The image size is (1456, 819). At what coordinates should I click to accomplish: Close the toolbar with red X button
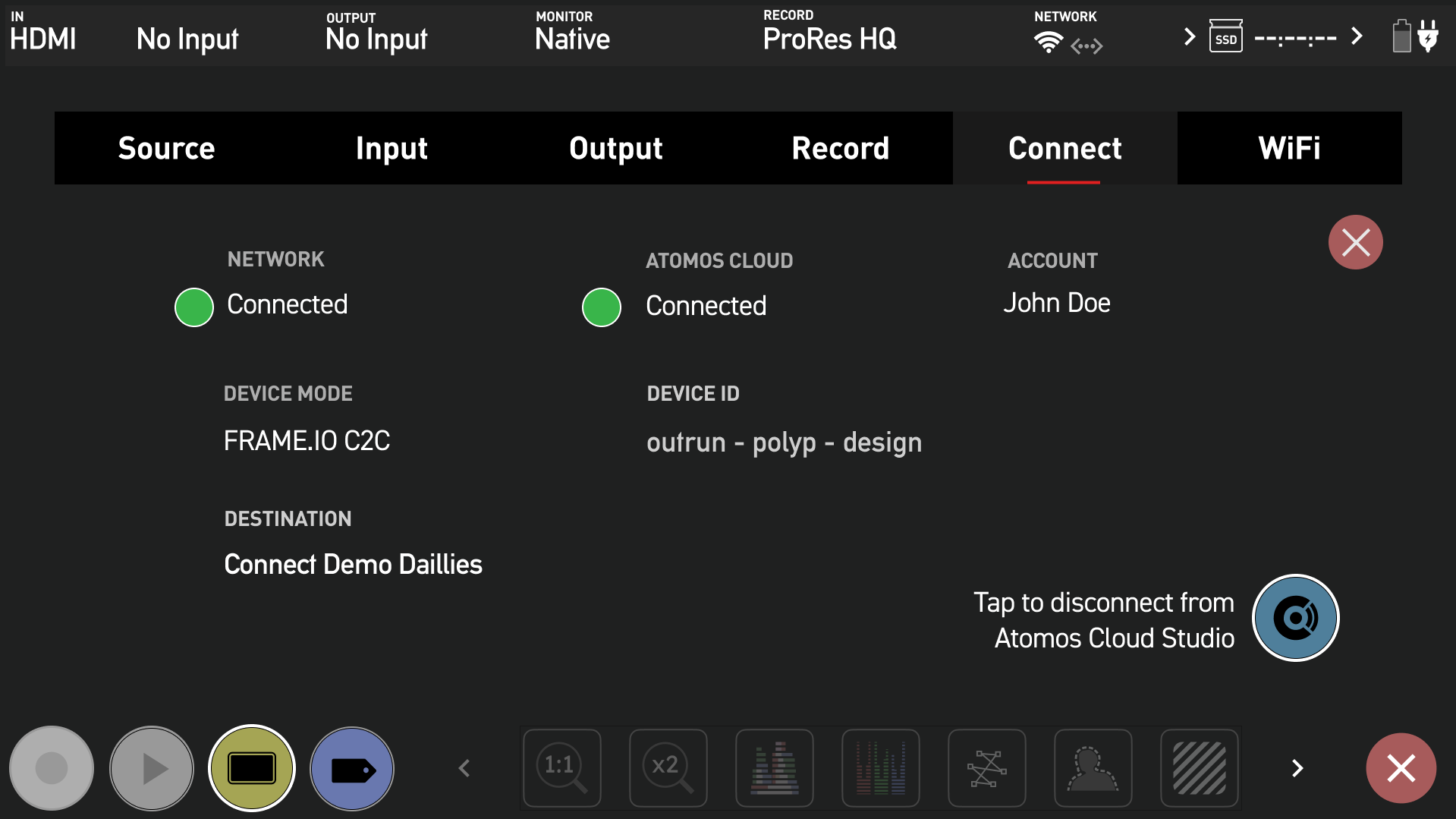coord(1401,768)
